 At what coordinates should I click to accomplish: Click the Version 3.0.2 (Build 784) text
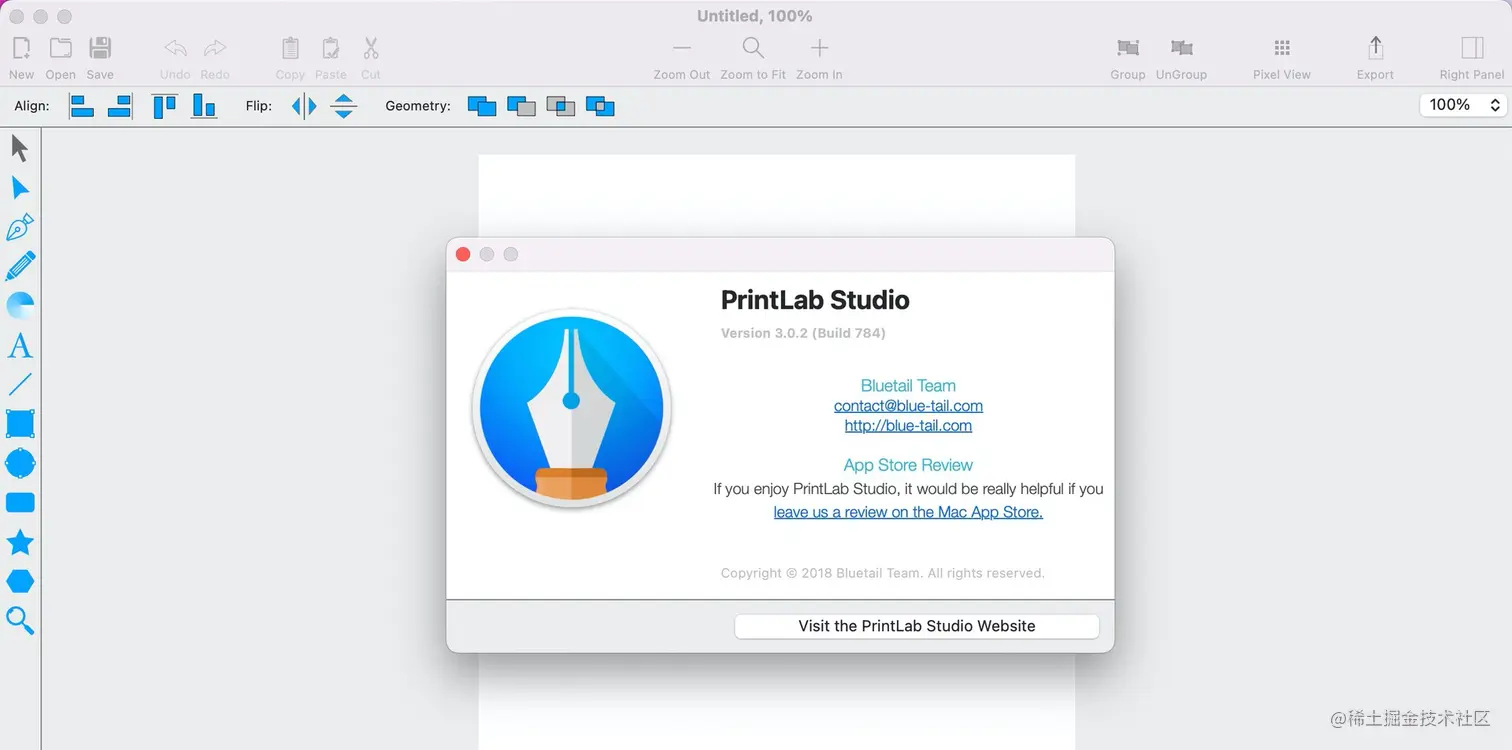point(803,333)
